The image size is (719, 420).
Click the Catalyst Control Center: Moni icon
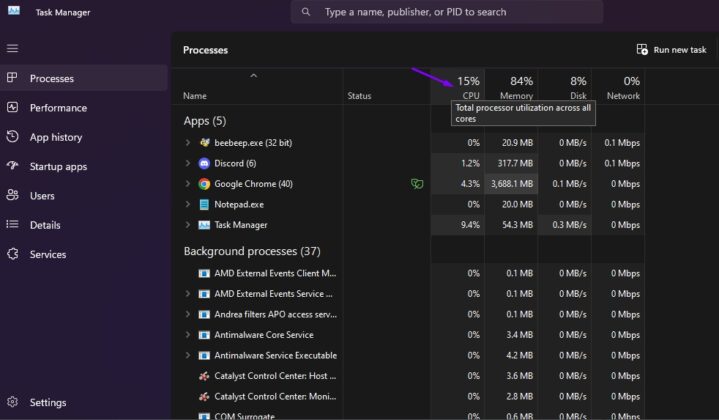204,397
